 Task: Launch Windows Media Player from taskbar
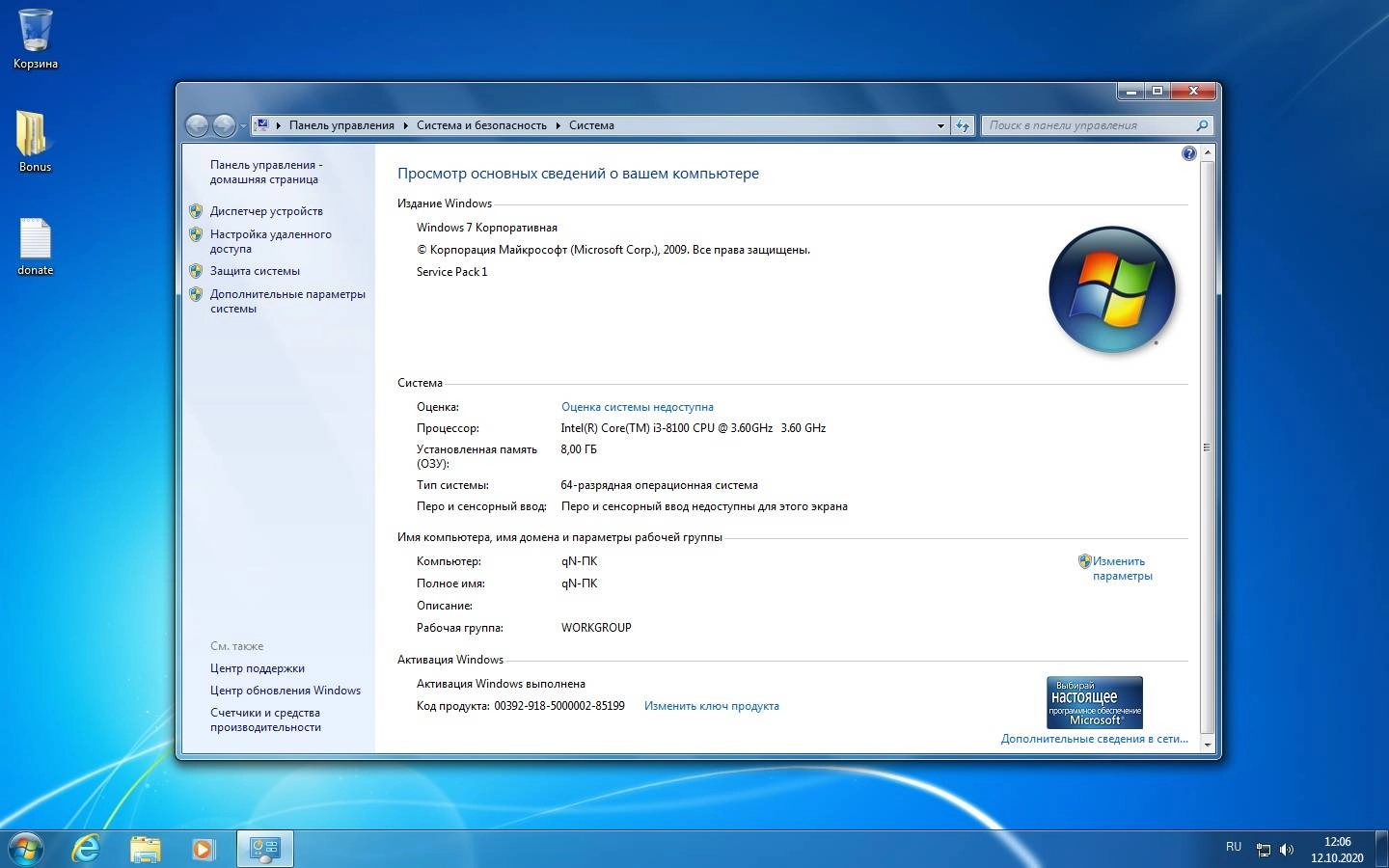pyautogui.click(x=203, y=849)
